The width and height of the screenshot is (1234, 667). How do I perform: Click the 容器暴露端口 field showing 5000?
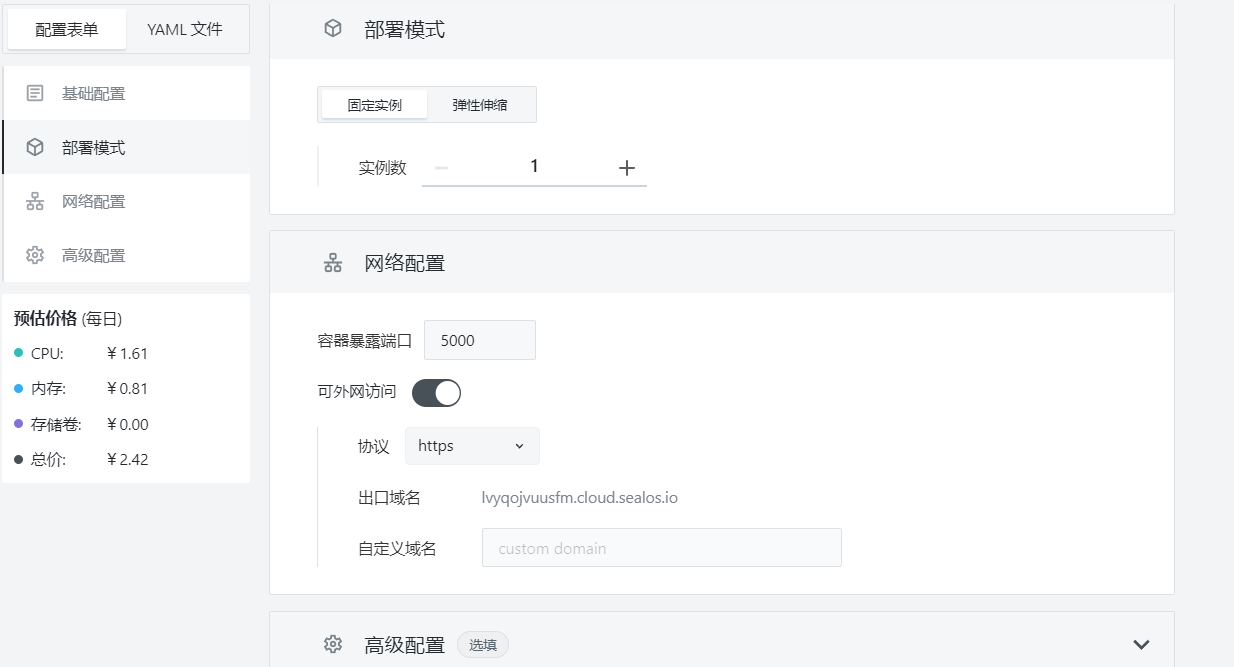[x=480, y=340]
